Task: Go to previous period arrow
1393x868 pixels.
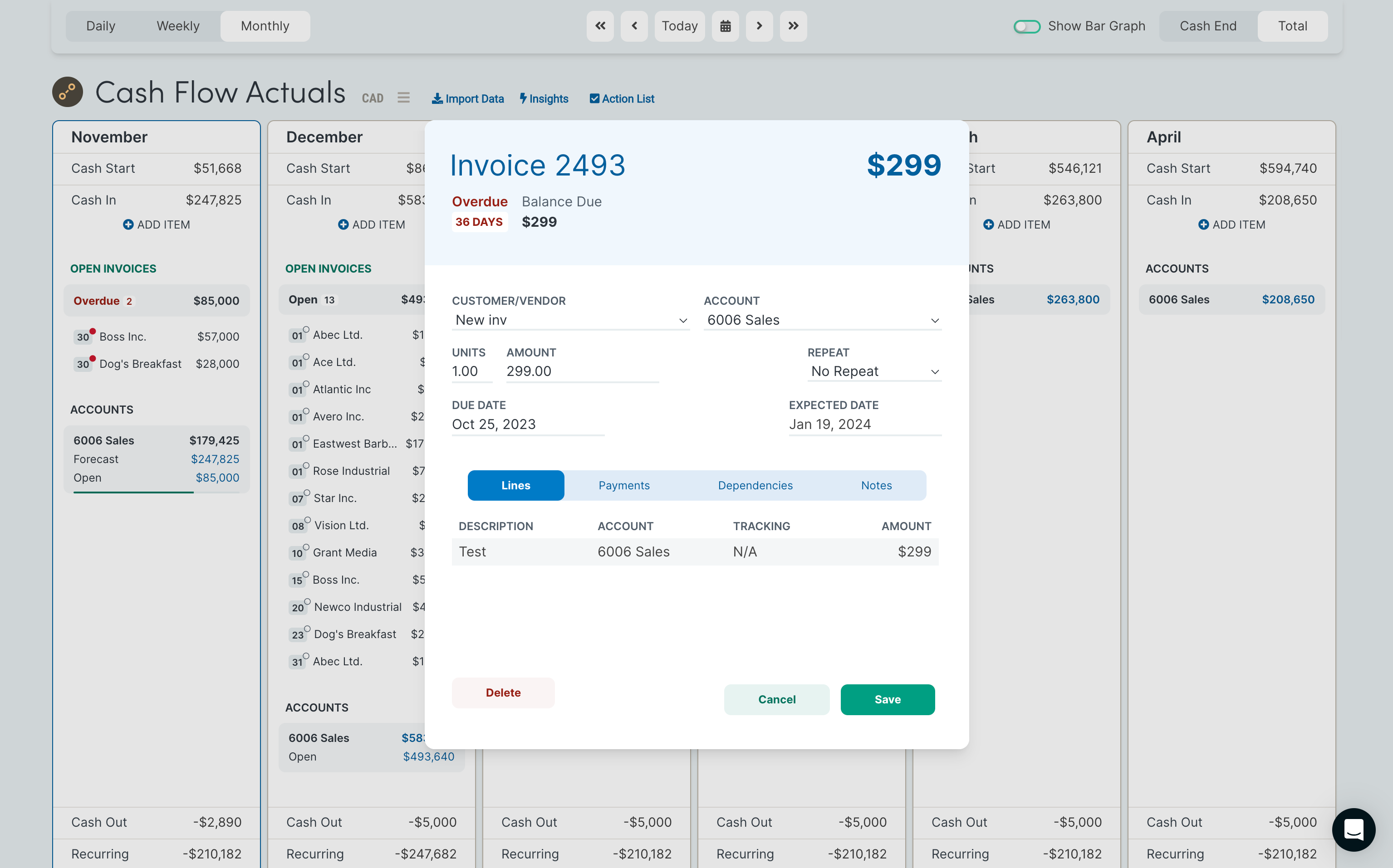Action: coord(634,26)
